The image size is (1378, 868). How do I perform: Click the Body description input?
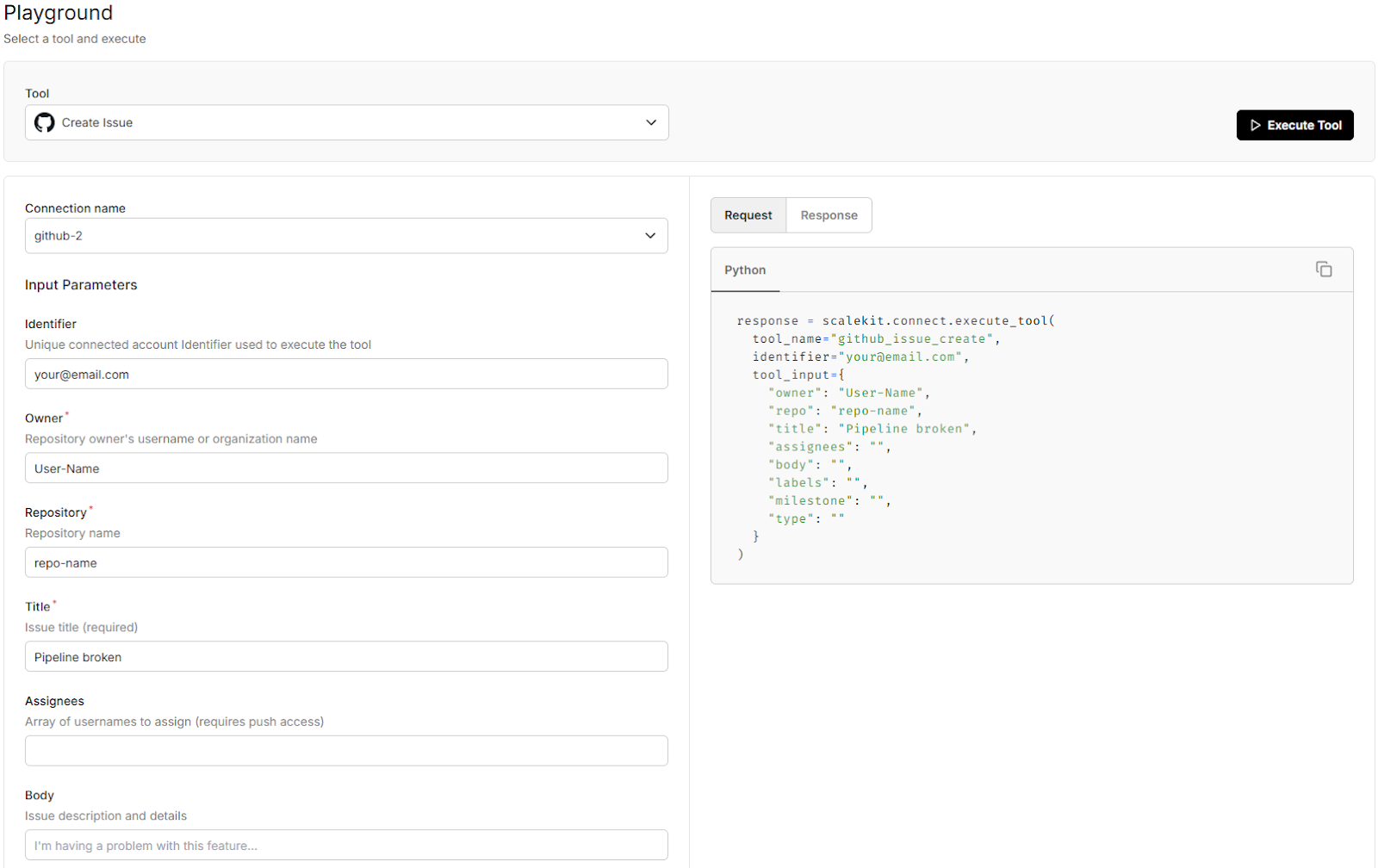(x=346, y=846)
